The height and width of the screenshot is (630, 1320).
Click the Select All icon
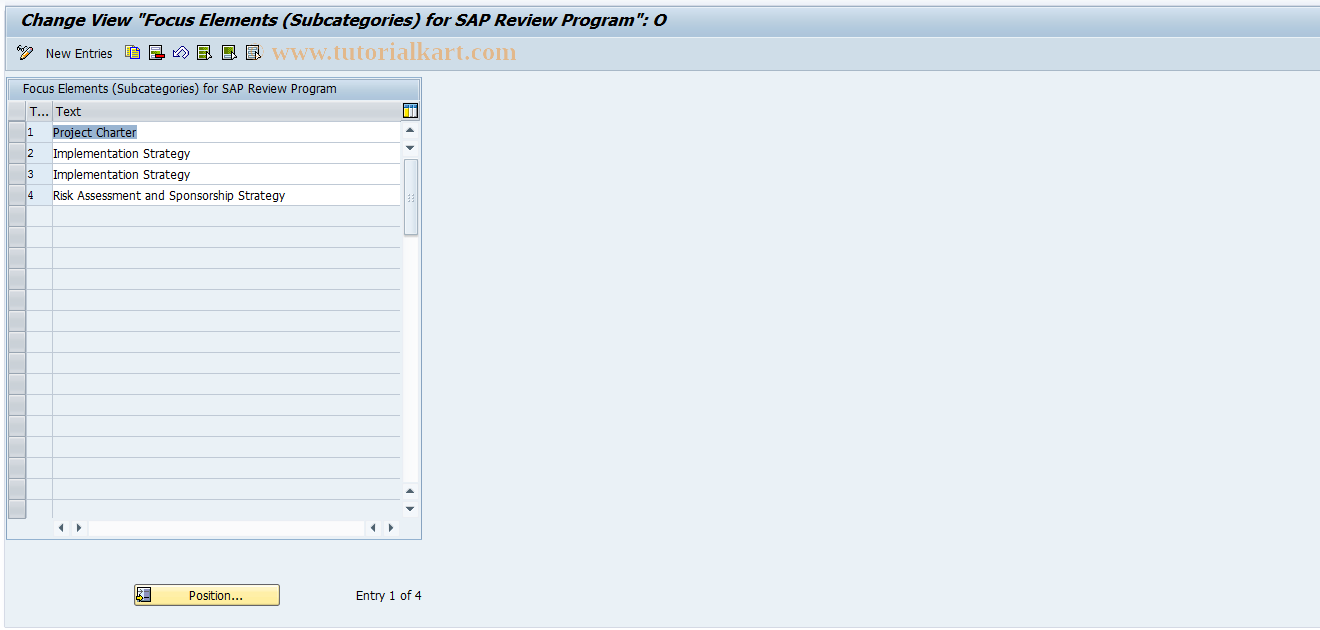205,53
